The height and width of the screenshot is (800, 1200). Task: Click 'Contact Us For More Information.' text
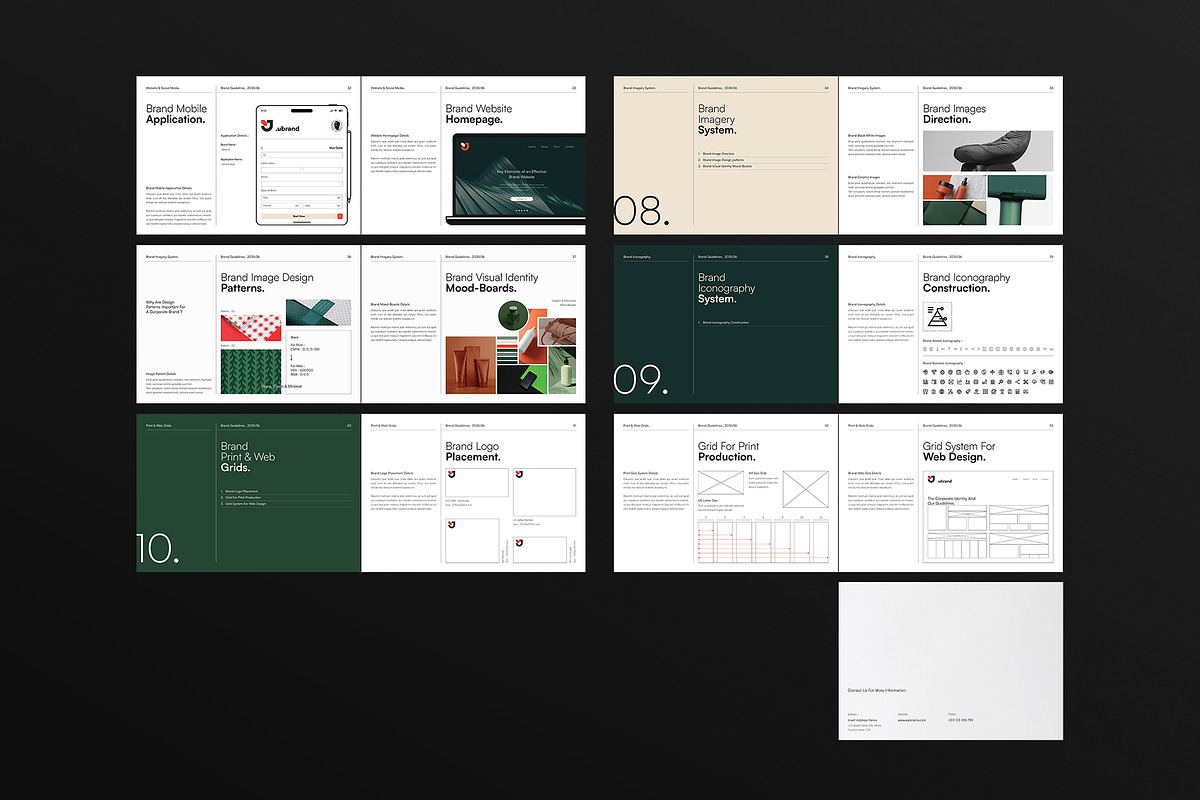pyautogui.click(x=877, y=690)
